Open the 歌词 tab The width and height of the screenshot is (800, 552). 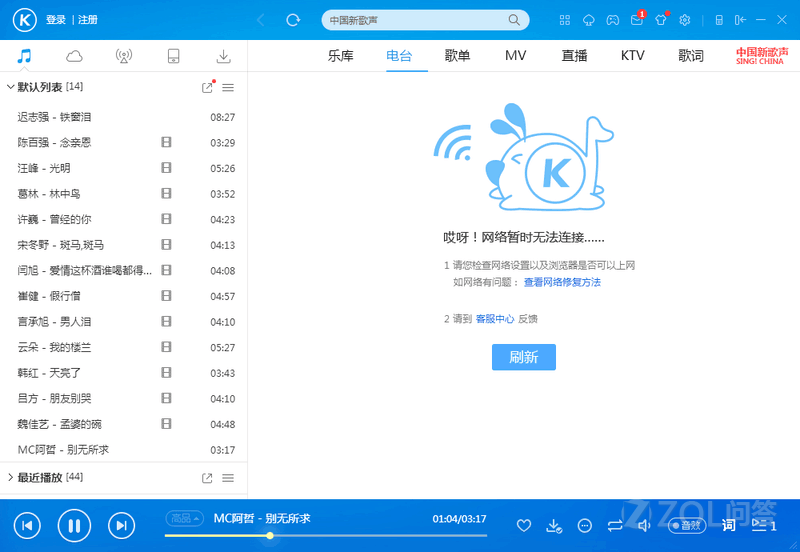tap(691, 56)
